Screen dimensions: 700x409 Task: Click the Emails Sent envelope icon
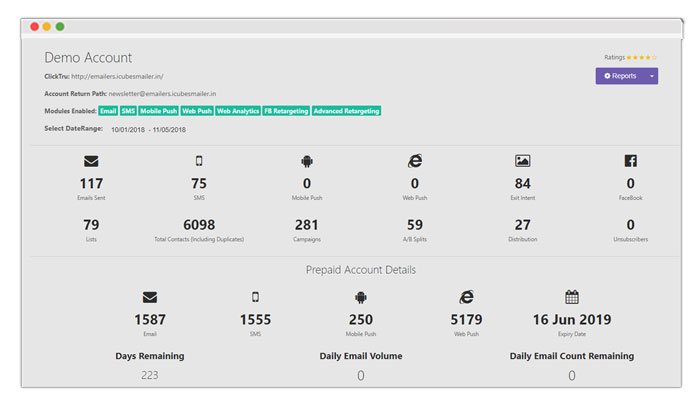[91, 161]
